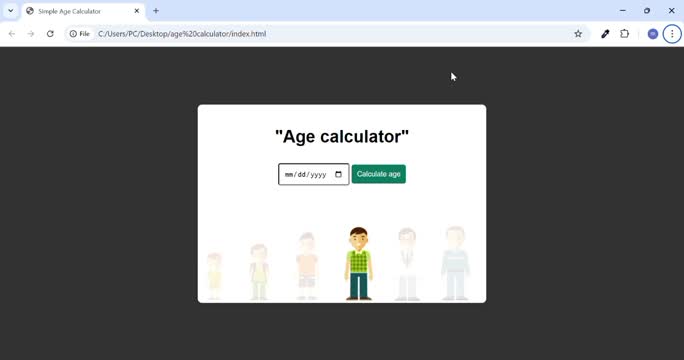Click the highlighted adult man in green plaid
The width and height of the screenshot is (684, 360).
(359, 264)
